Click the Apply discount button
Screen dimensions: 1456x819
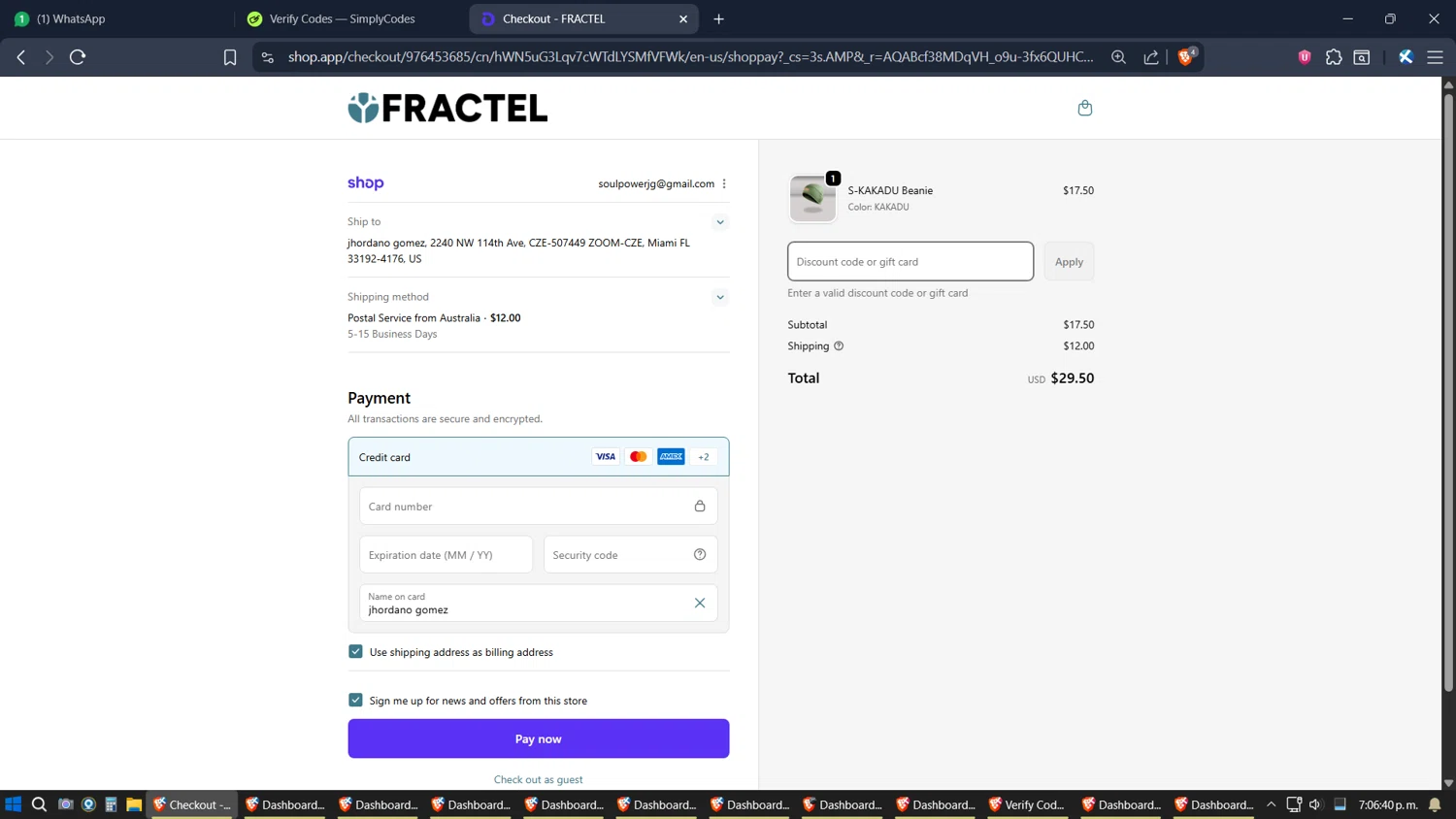(x=1069, y=261)
